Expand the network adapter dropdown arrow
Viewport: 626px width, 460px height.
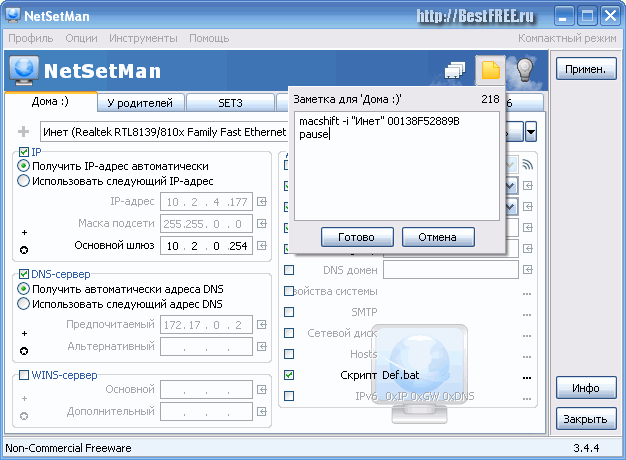[x=531, y=132]
